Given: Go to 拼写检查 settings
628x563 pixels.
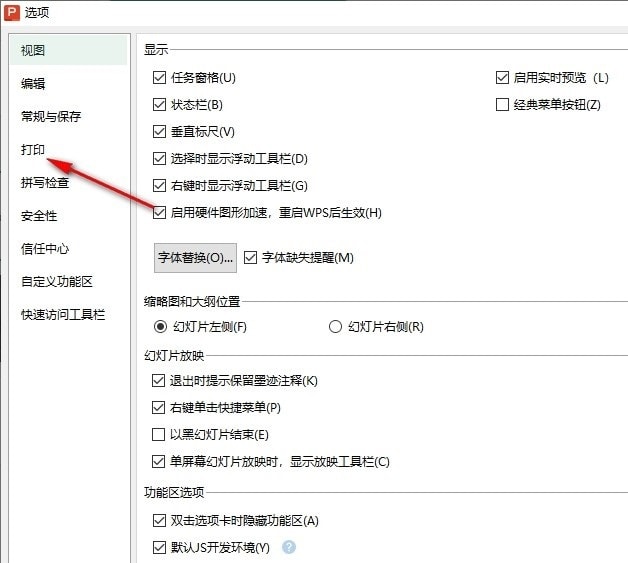Looking at the screenshot, I should tap(45, 183).
